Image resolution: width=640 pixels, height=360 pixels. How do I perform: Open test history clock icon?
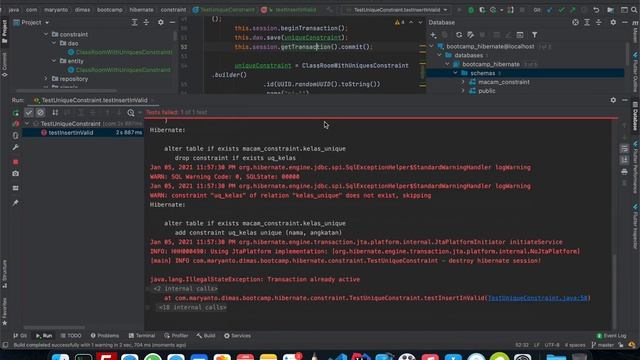click(131, 112)
